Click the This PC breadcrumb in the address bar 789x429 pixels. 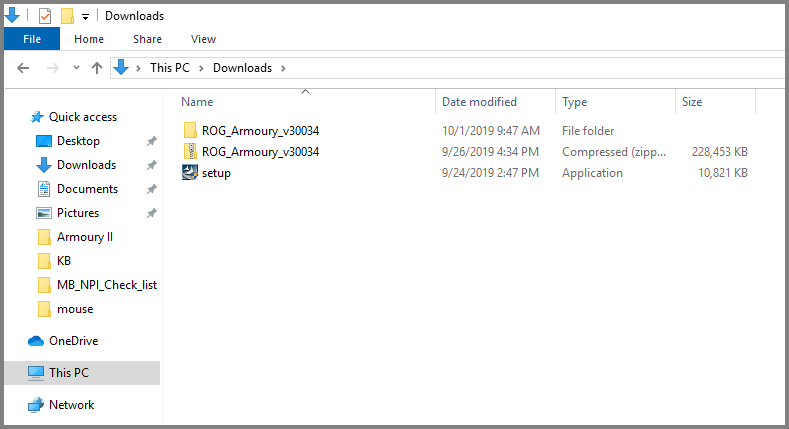pyautogui.click(x=170, y=68)
